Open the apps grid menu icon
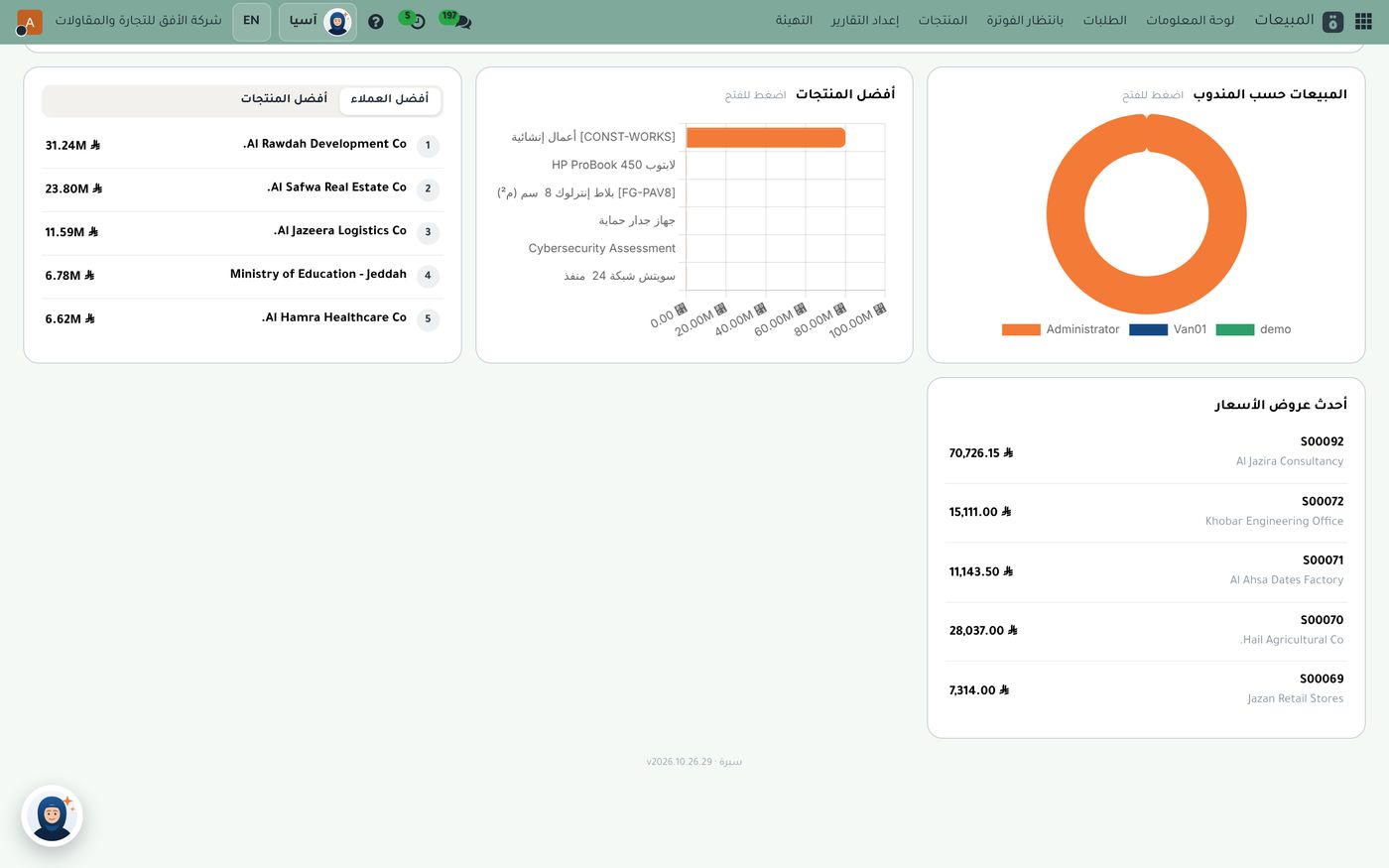 pos(1363,21)
